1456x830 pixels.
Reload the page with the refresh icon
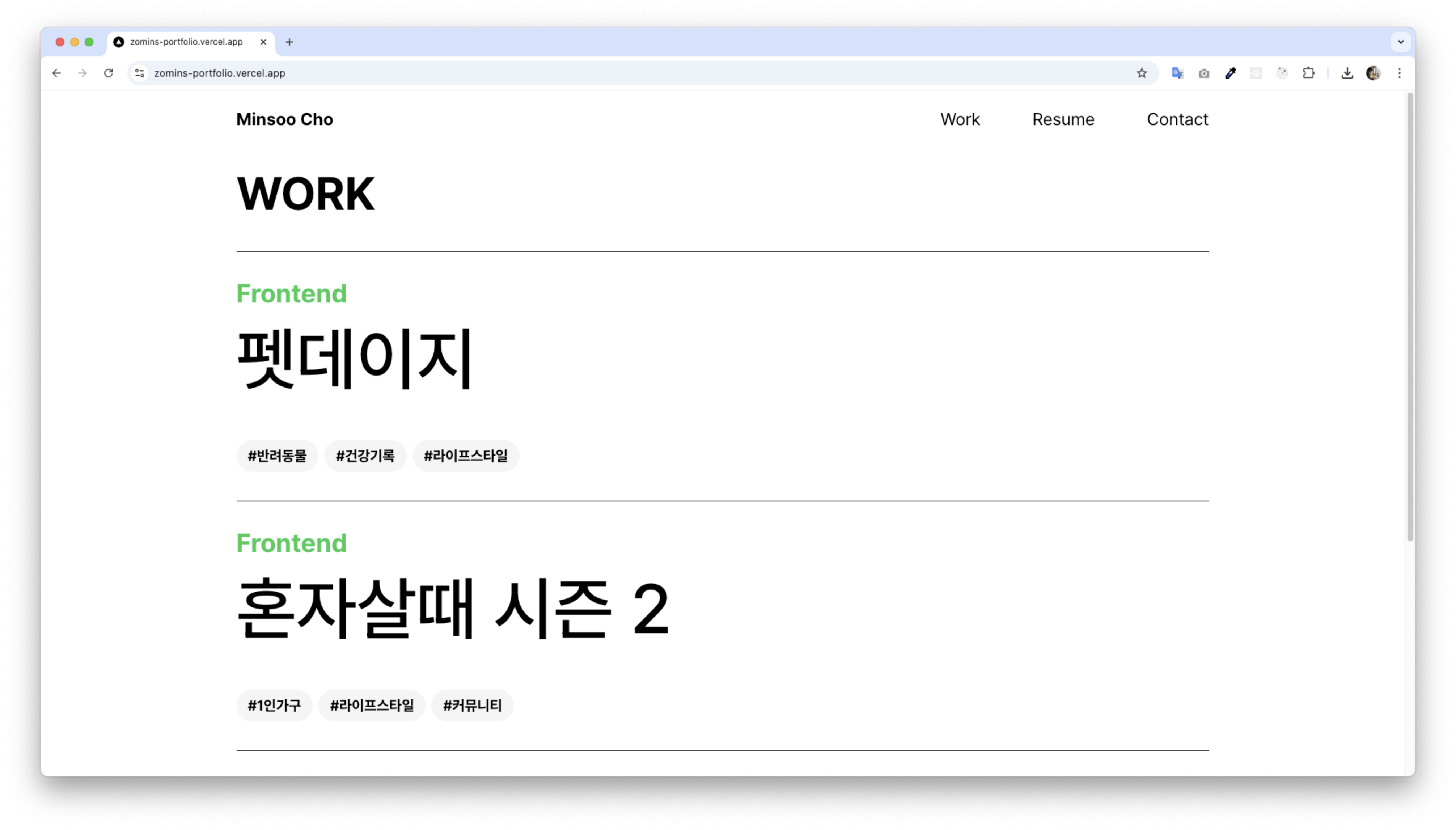[x=108, y=73]
